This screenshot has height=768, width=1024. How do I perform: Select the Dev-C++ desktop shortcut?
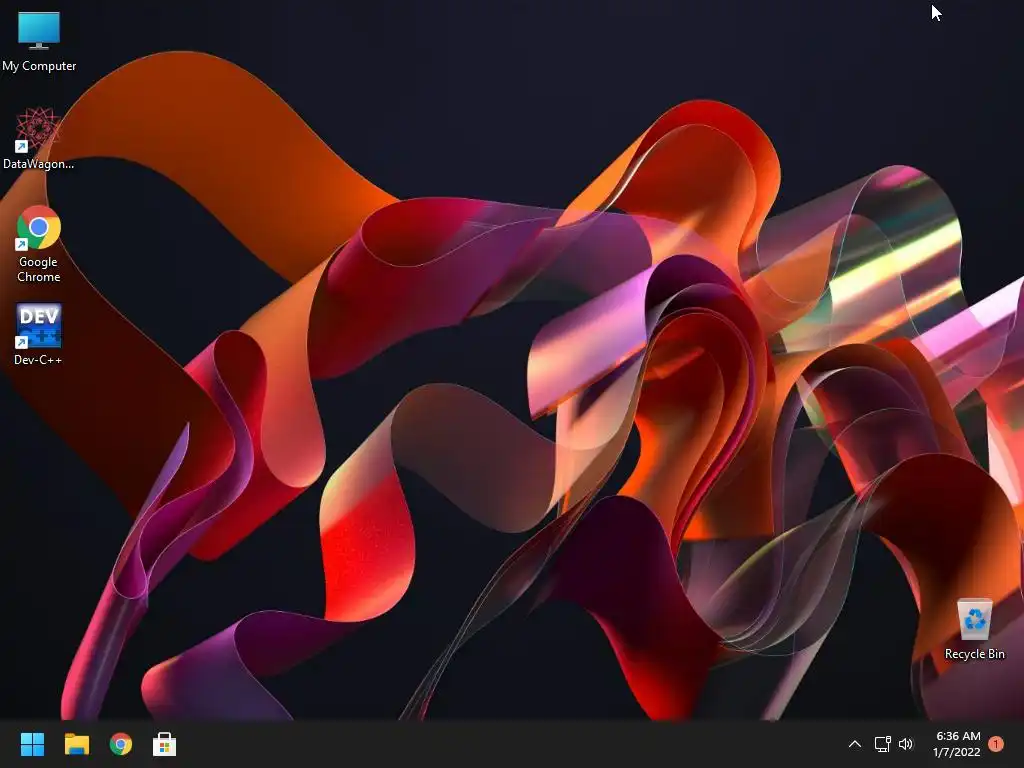click(38, 334)
